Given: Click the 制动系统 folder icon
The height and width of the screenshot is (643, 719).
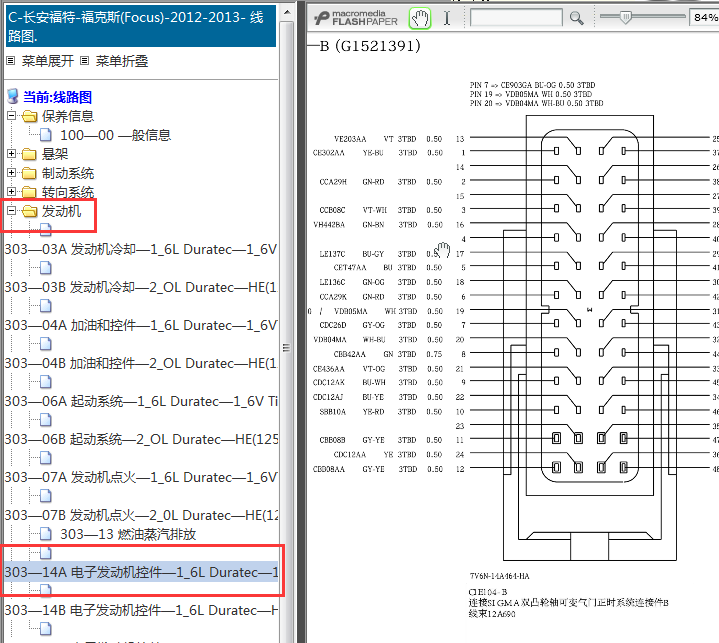Looking at the screenshot, I should (x=29, y=173).
